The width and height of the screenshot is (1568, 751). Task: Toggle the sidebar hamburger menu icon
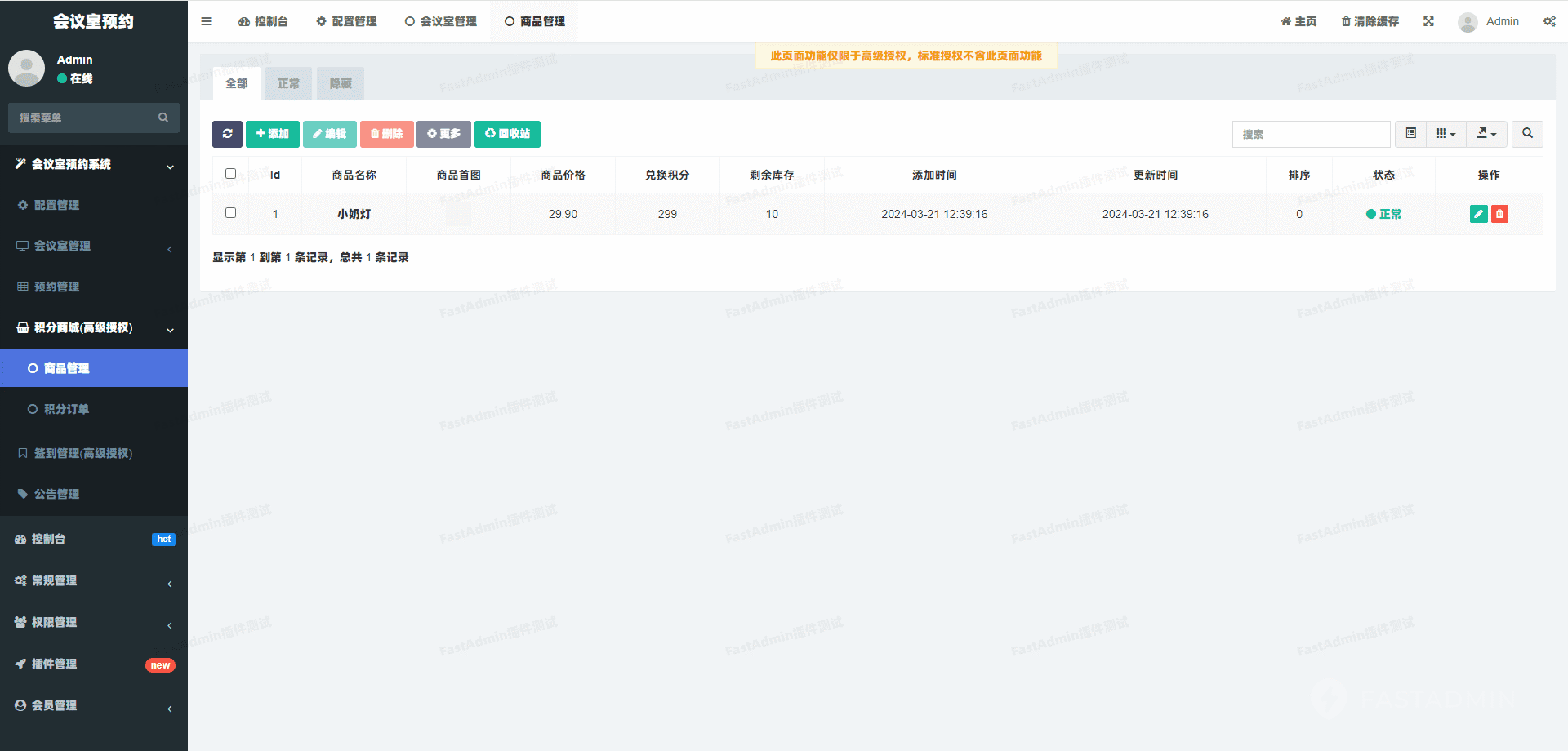[x=207, y=21]
